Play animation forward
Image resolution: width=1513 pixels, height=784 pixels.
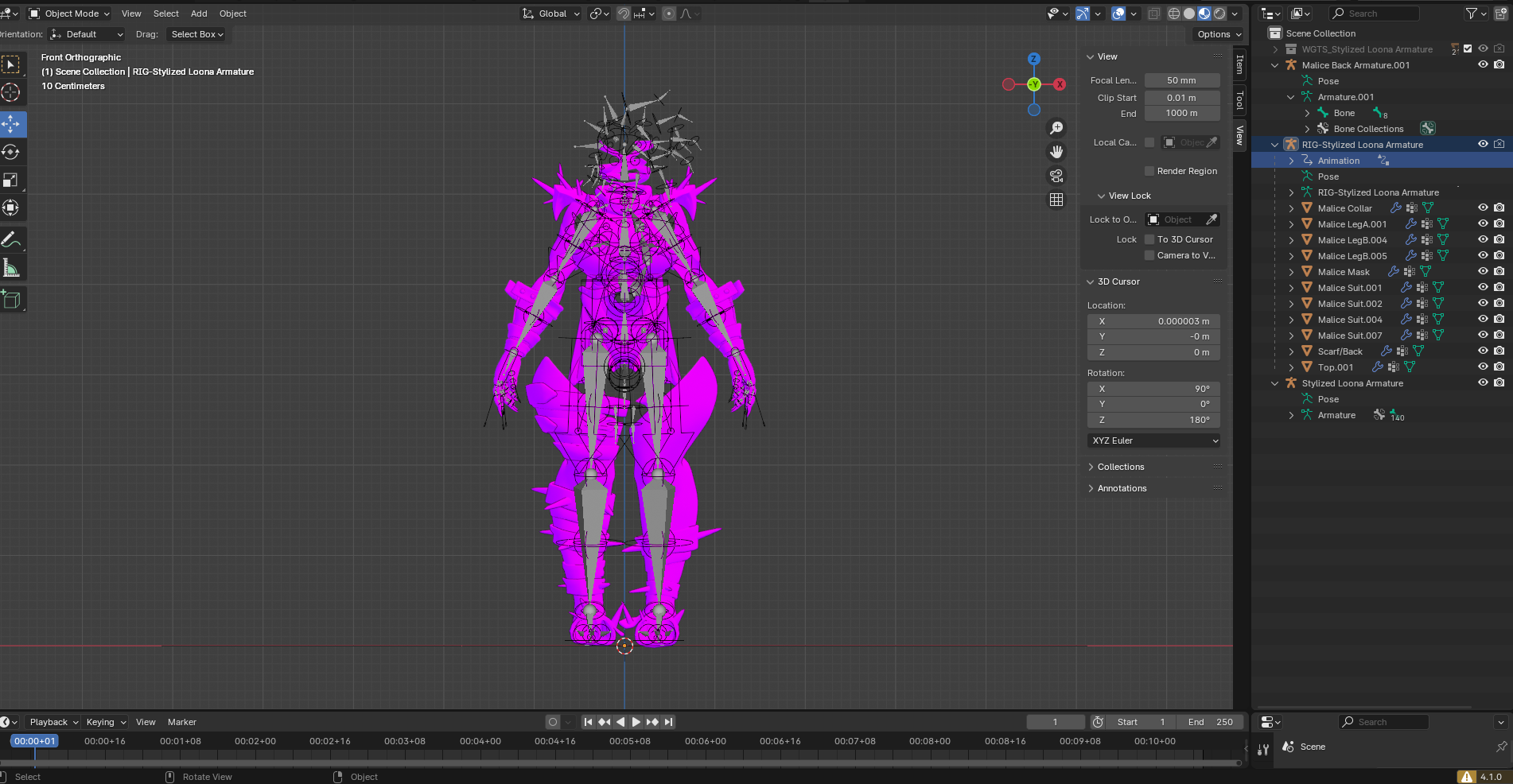click(x=636, y=722)
